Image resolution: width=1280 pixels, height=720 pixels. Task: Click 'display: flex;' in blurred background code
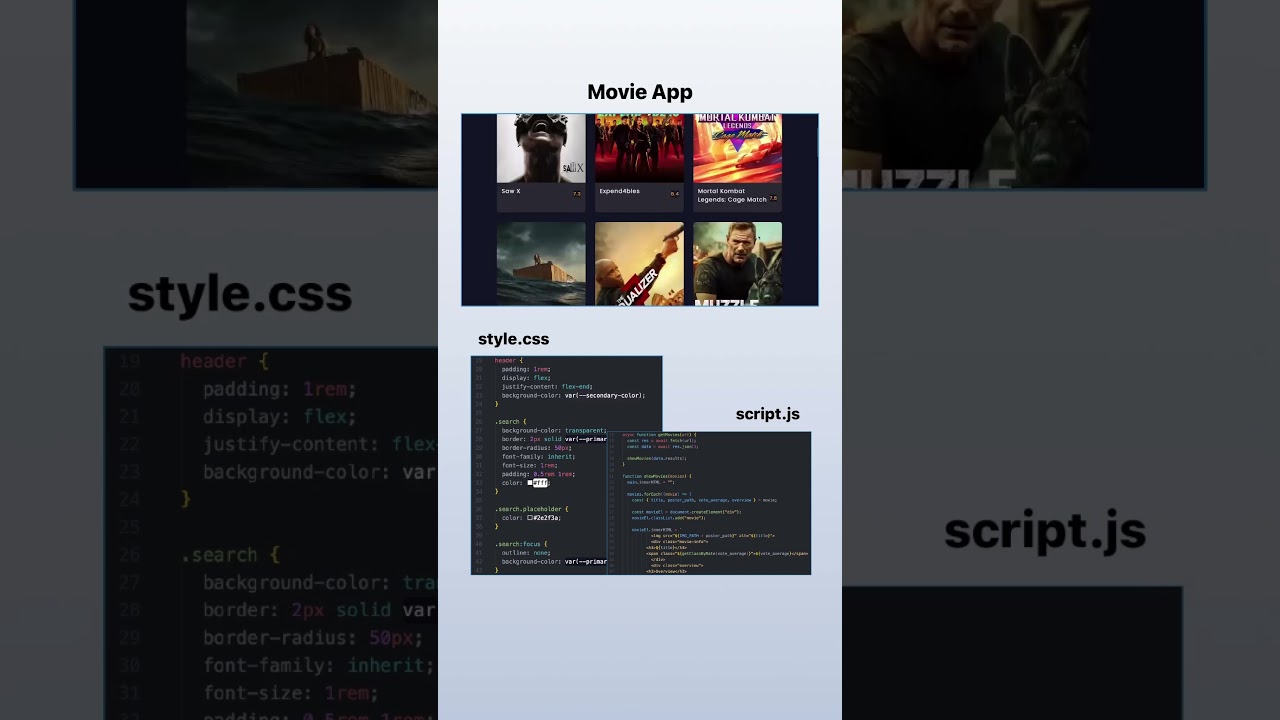[x=280, y=417]
